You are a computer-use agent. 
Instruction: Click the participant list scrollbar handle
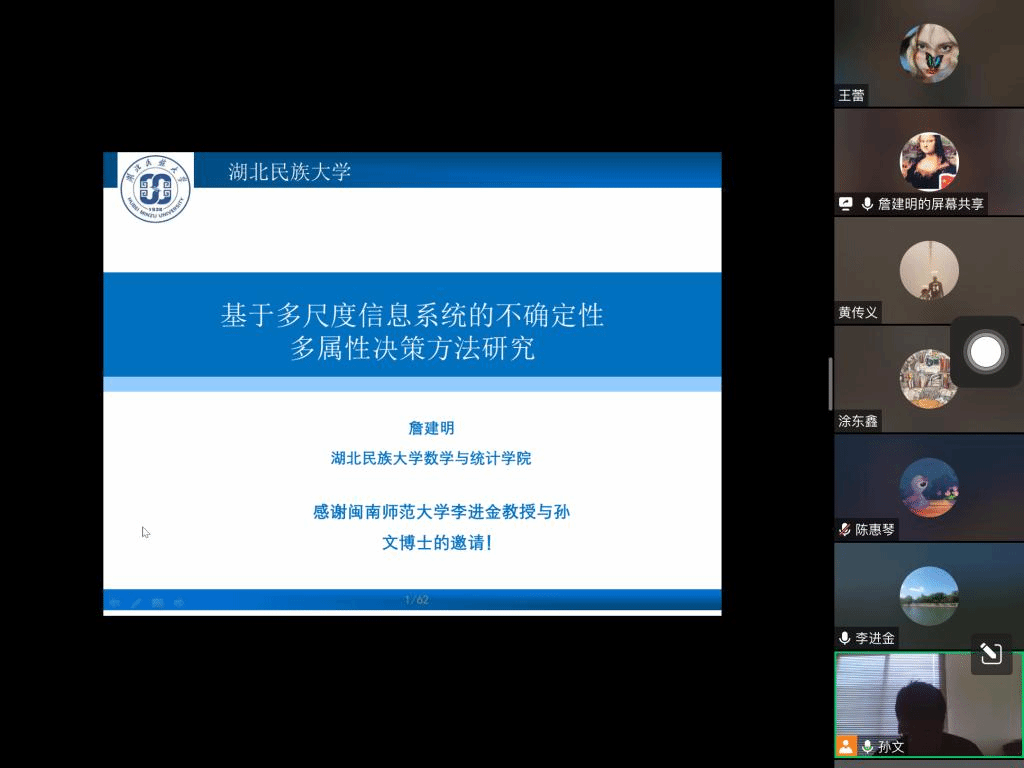pos(830,384)
